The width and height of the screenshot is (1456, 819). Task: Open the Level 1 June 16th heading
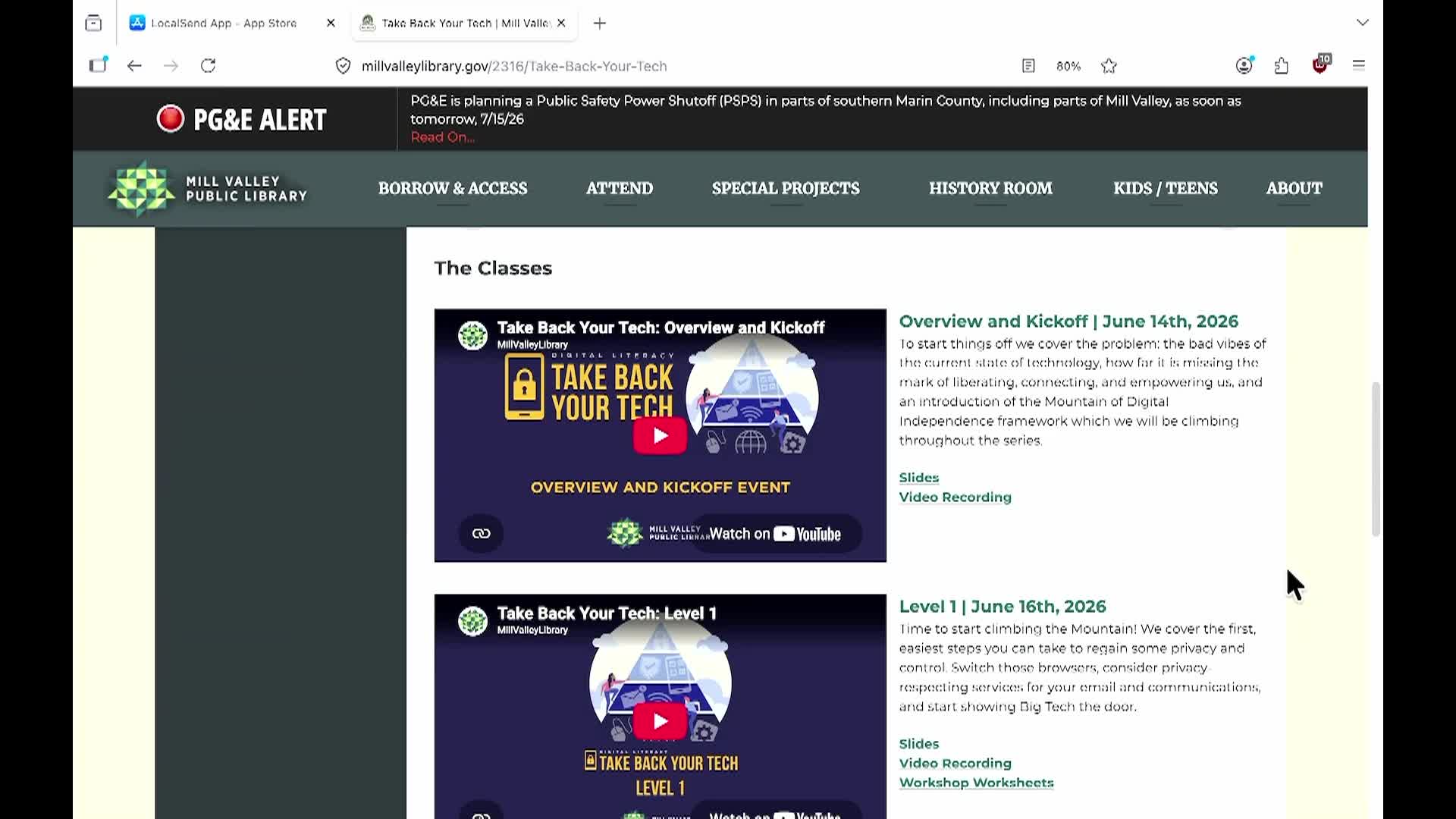1003,607
